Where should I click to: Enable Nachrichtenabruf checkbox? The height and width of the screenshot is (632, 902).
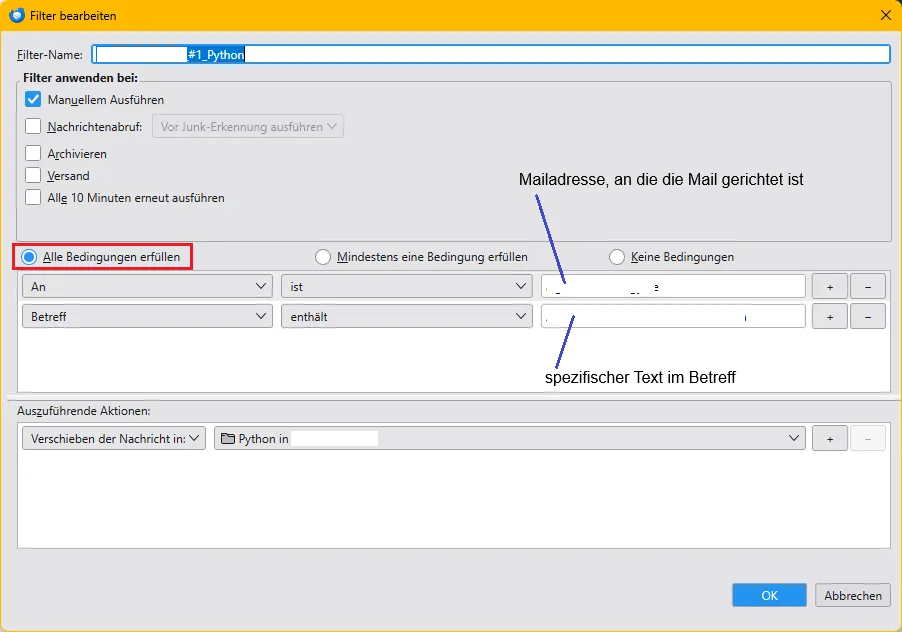tap(33, 126)
